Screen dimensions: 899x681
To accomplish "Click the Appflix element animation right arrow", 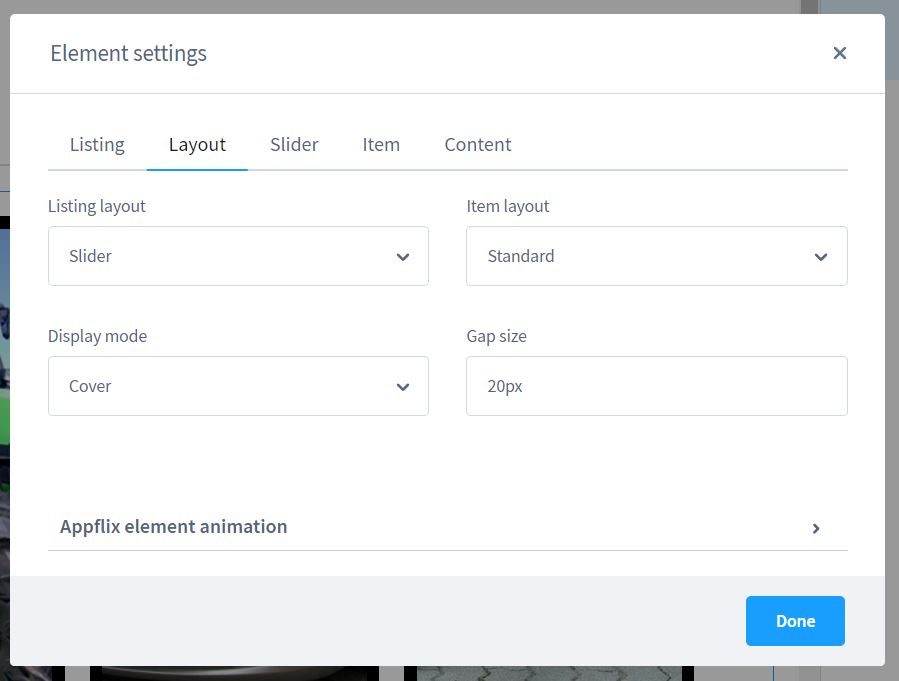I will pyautogui.click(x=816, y=528).
